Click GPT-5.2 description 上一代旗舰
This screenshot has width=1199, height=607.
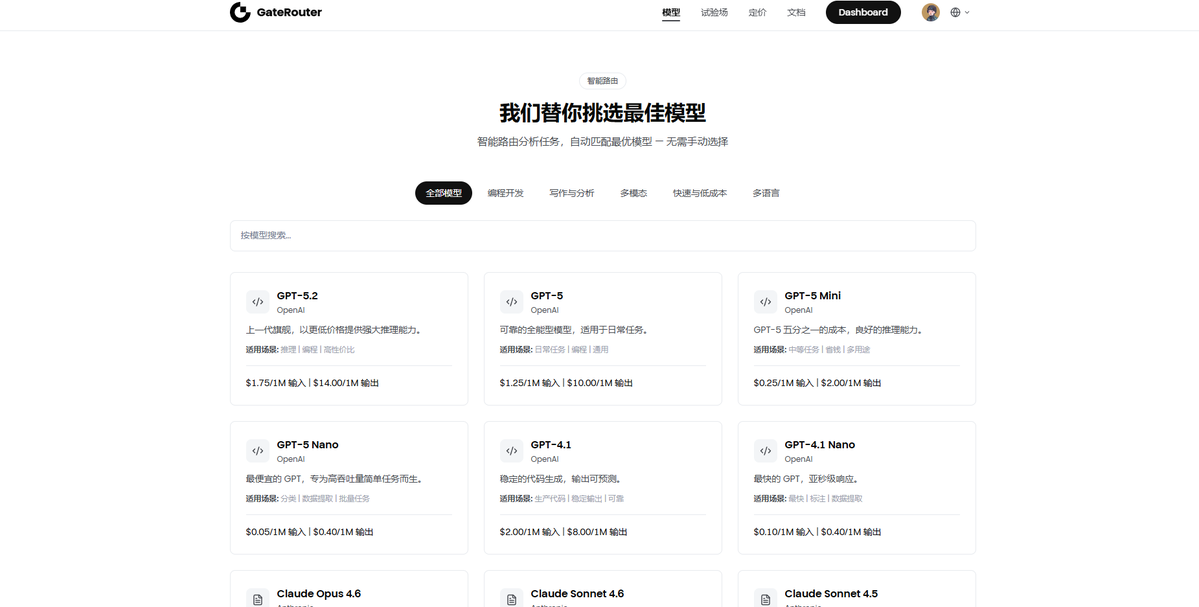pyautogui.click(x=334, y=330)
